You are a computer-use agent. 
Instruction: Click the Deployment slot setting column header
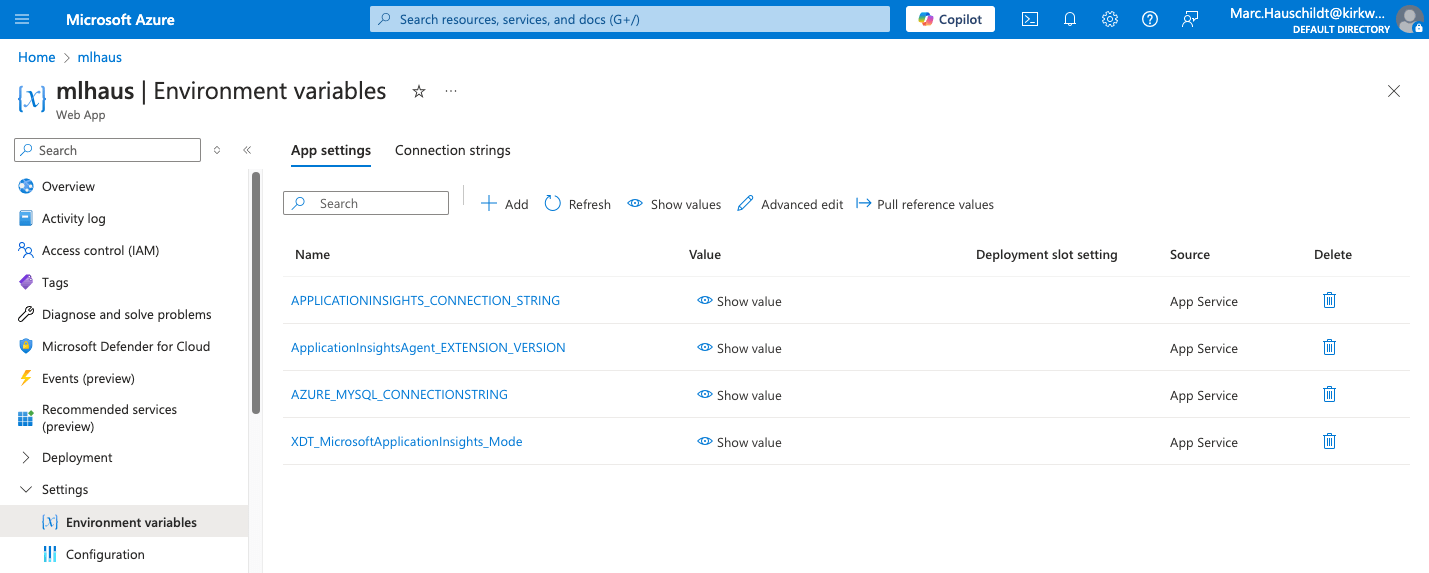(x=1047, y=254)
